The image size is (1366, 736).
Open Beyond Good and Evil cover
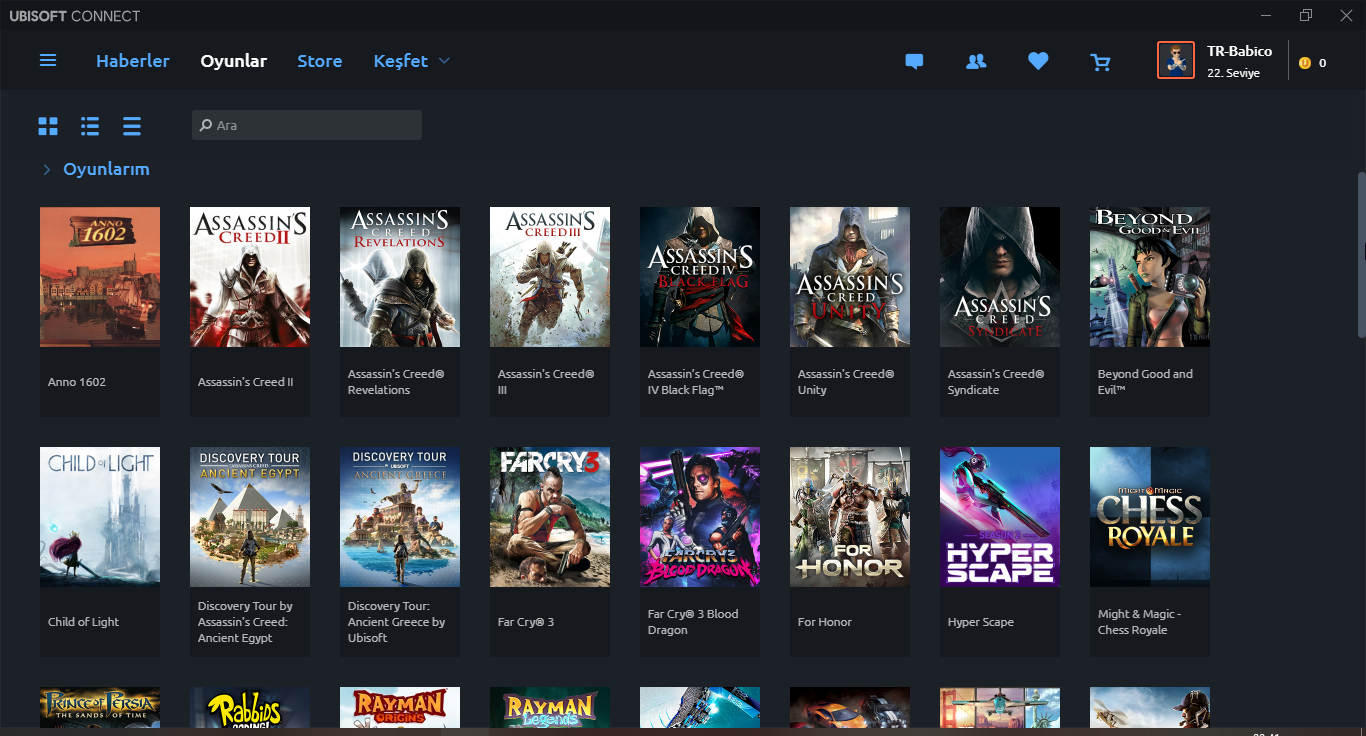pyautogui.click(x=1150, y=277)
